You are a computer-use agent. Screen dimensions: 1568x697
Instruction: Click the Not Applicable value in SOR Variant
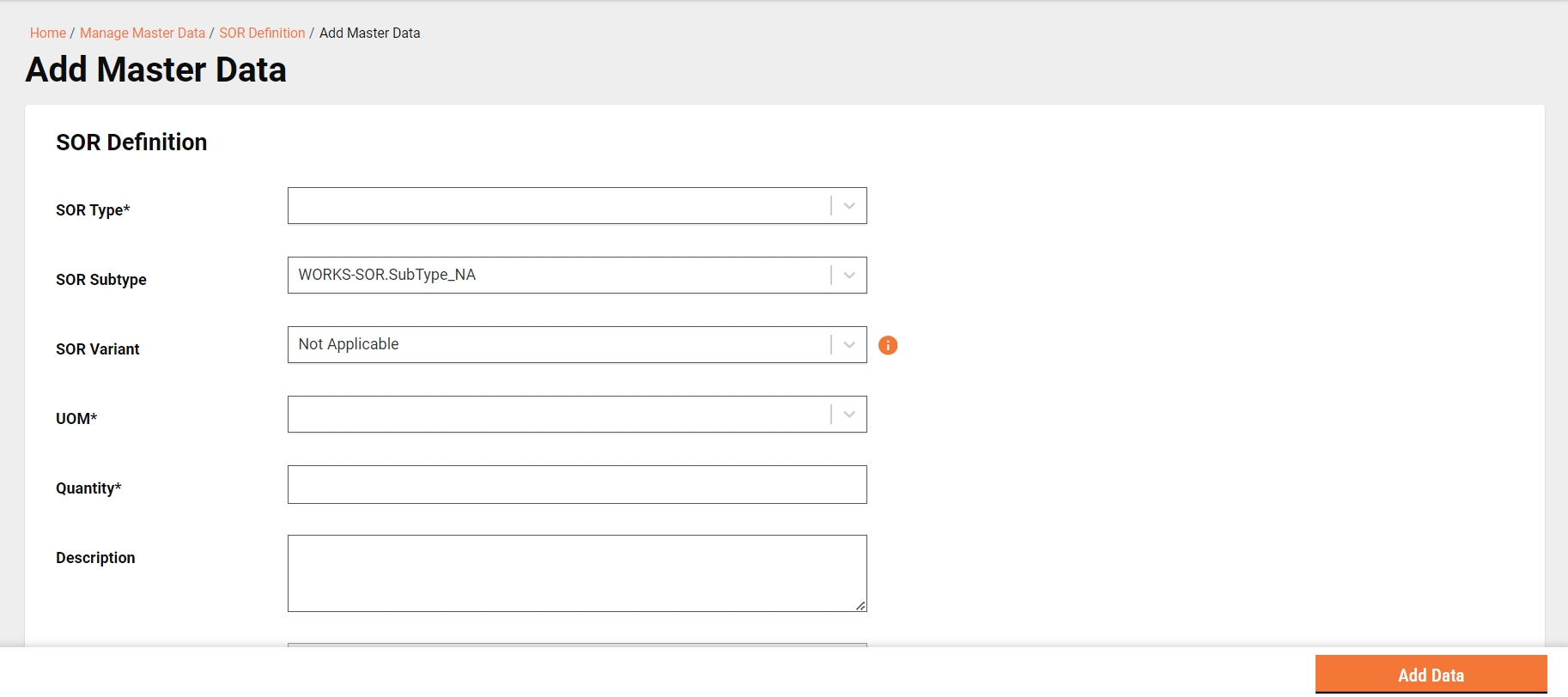[x=349, y=344]
